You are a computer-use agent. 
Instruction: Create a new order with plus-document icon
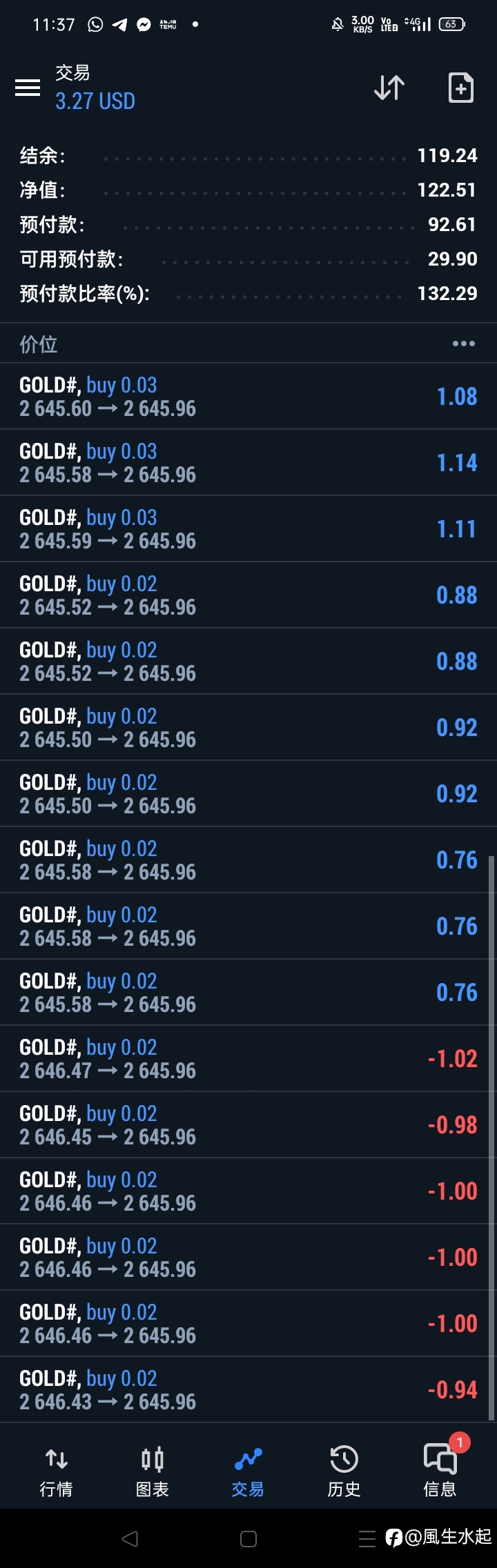(x=461, y=88)
